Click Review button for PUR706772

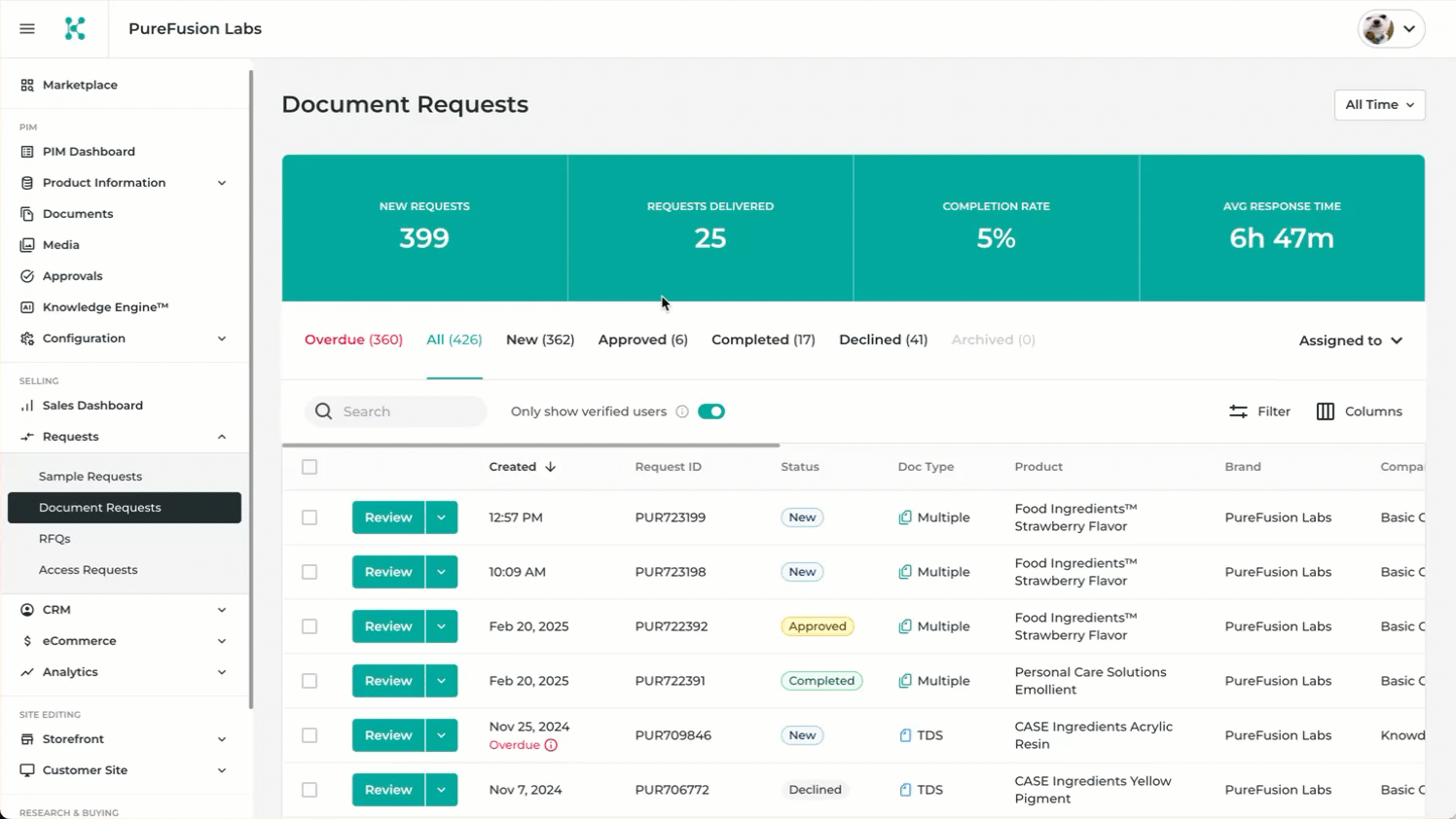(x=388, y=790)
